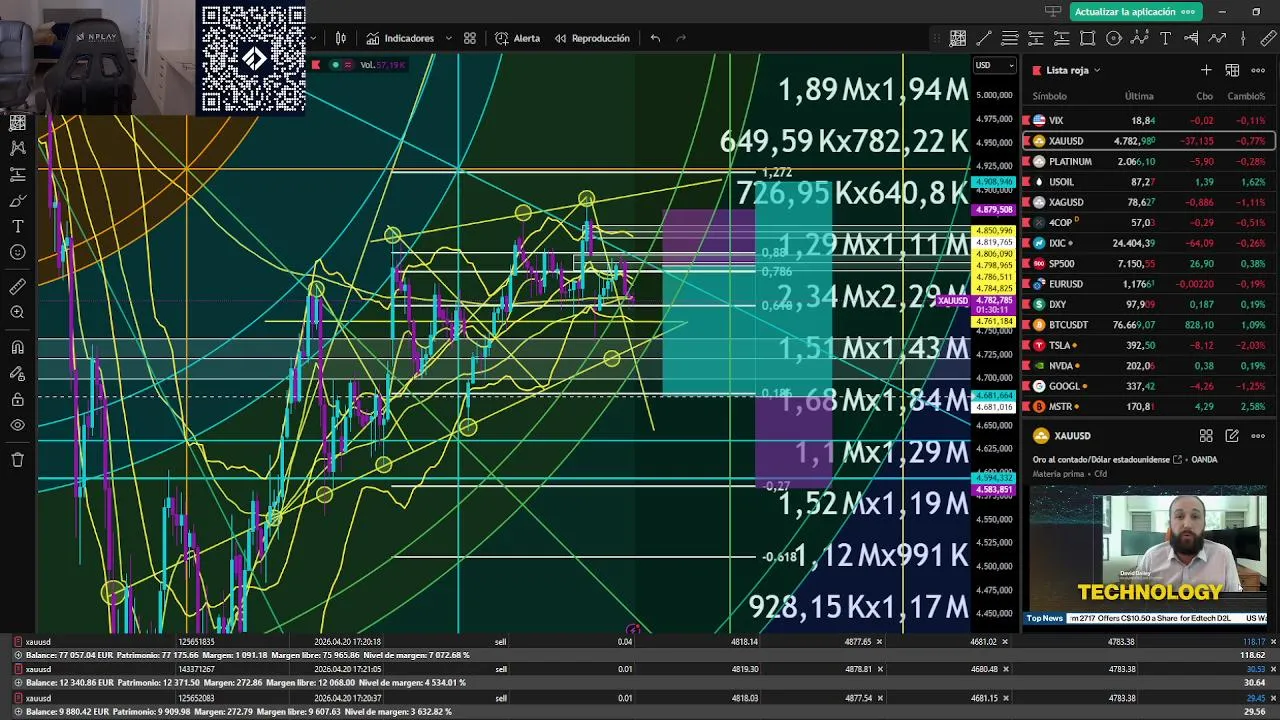Sort watchlist by Cbo column
This screenshot has width=1280, height=720.
pos(1204,96)
